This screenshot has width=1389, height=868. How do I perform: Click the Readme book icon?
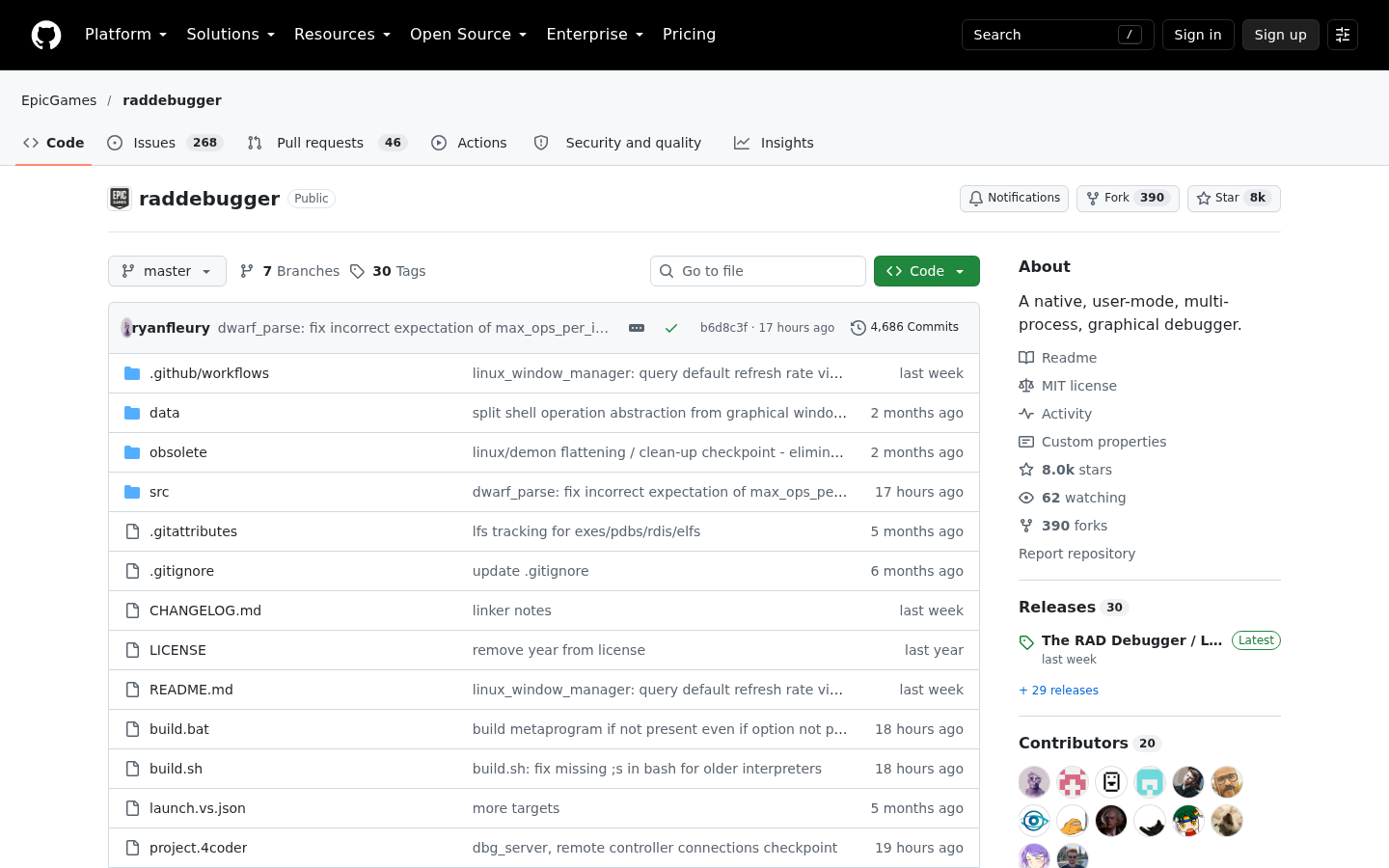pyautogui.click(x=1026, y=358)
